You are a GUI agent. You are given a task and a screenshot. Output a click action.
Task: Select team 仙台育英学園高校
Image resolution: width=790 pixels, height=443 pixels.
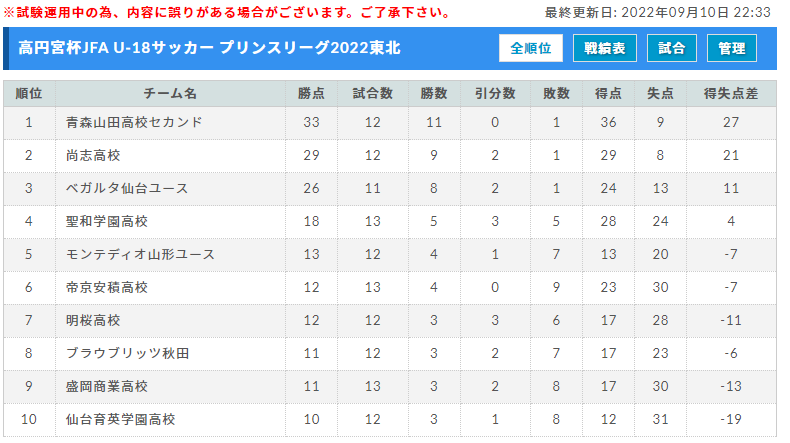[x=120, y=419]
